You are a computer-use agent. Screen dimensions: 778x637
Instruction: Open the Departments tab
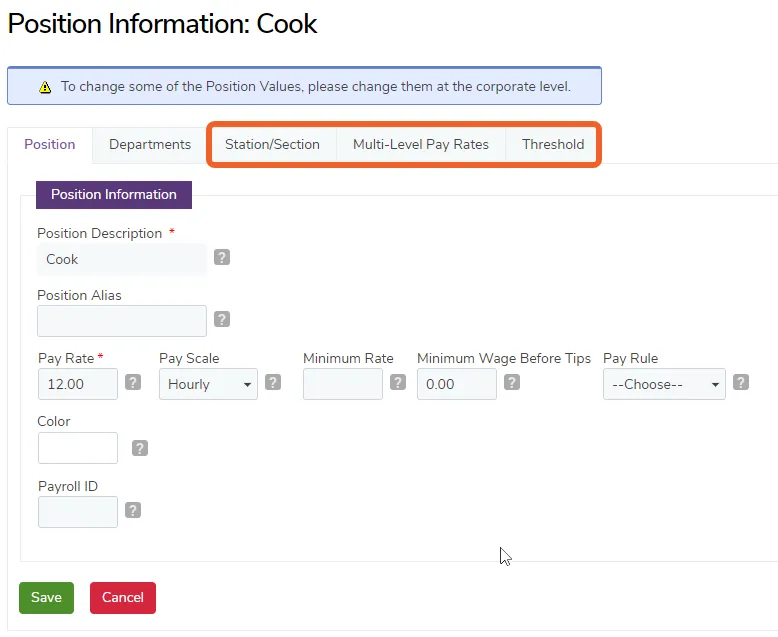150,144
